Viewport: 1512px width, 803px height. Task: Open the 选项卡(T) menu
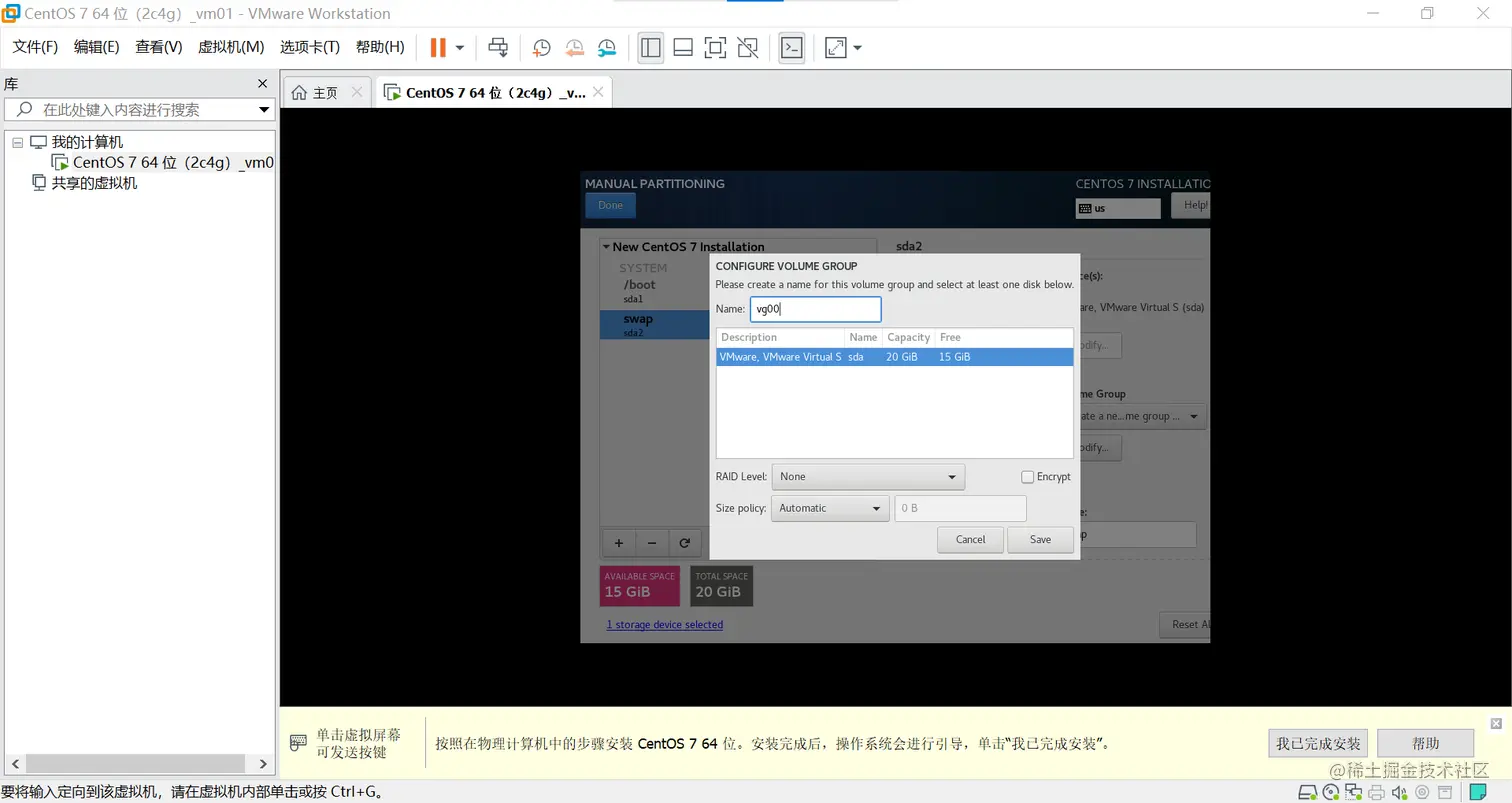tap(310, 47)
